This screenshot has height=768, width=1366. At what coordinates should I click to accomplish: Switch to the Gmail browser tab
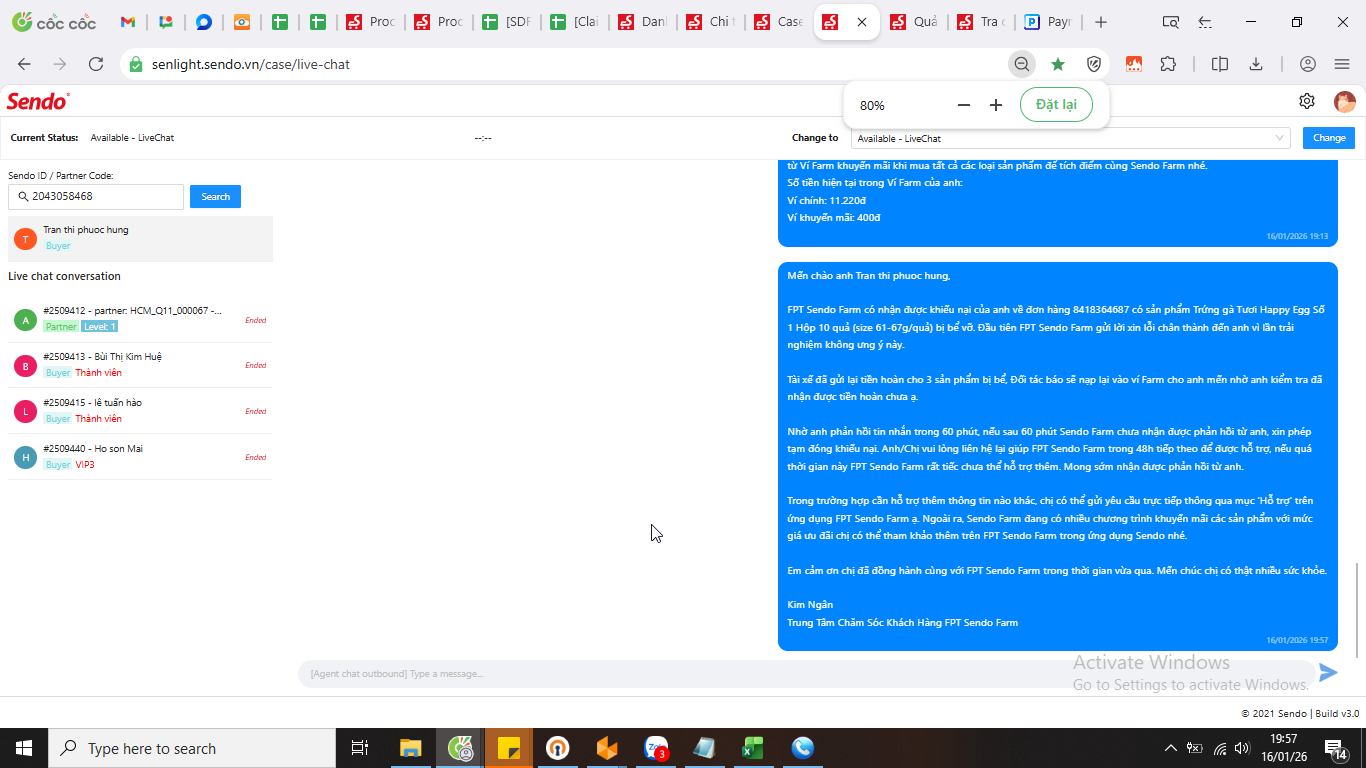127,22
